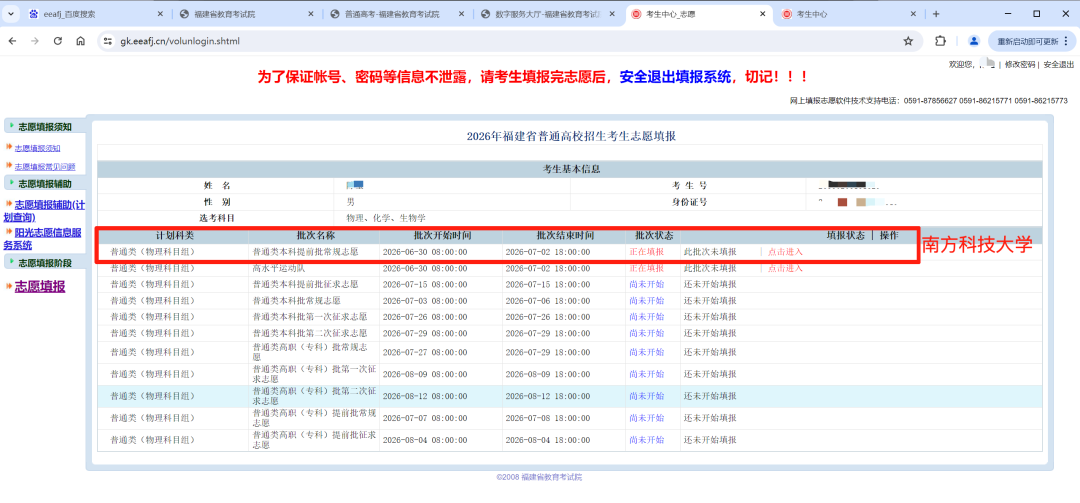The image size is (1080, 503).
Task: Switch to the 普通高考-福建省教育考试院 tab
Action: coord(397,14)
